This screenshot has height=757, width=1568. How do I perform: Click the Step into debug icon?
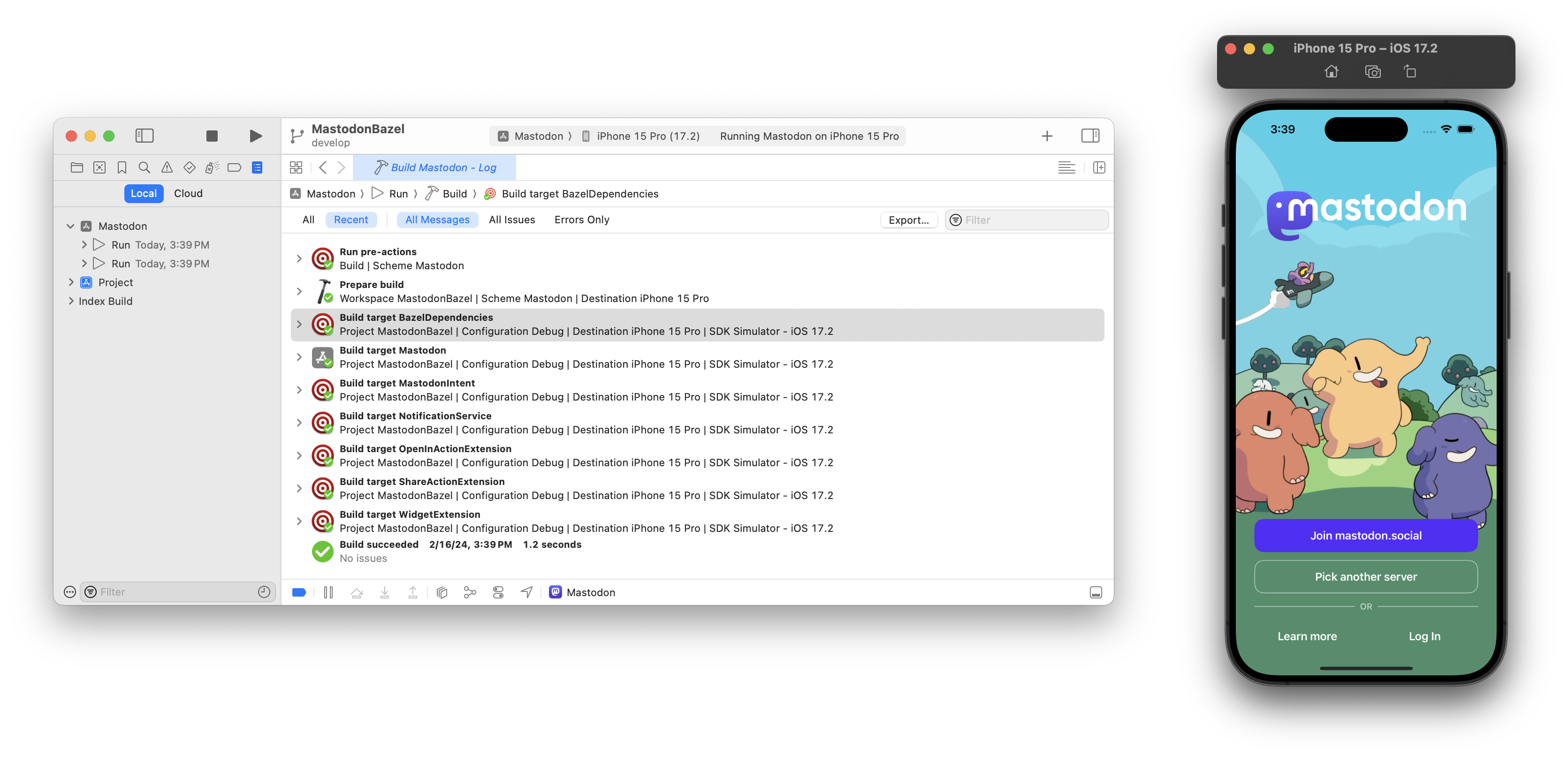point(385,592)
